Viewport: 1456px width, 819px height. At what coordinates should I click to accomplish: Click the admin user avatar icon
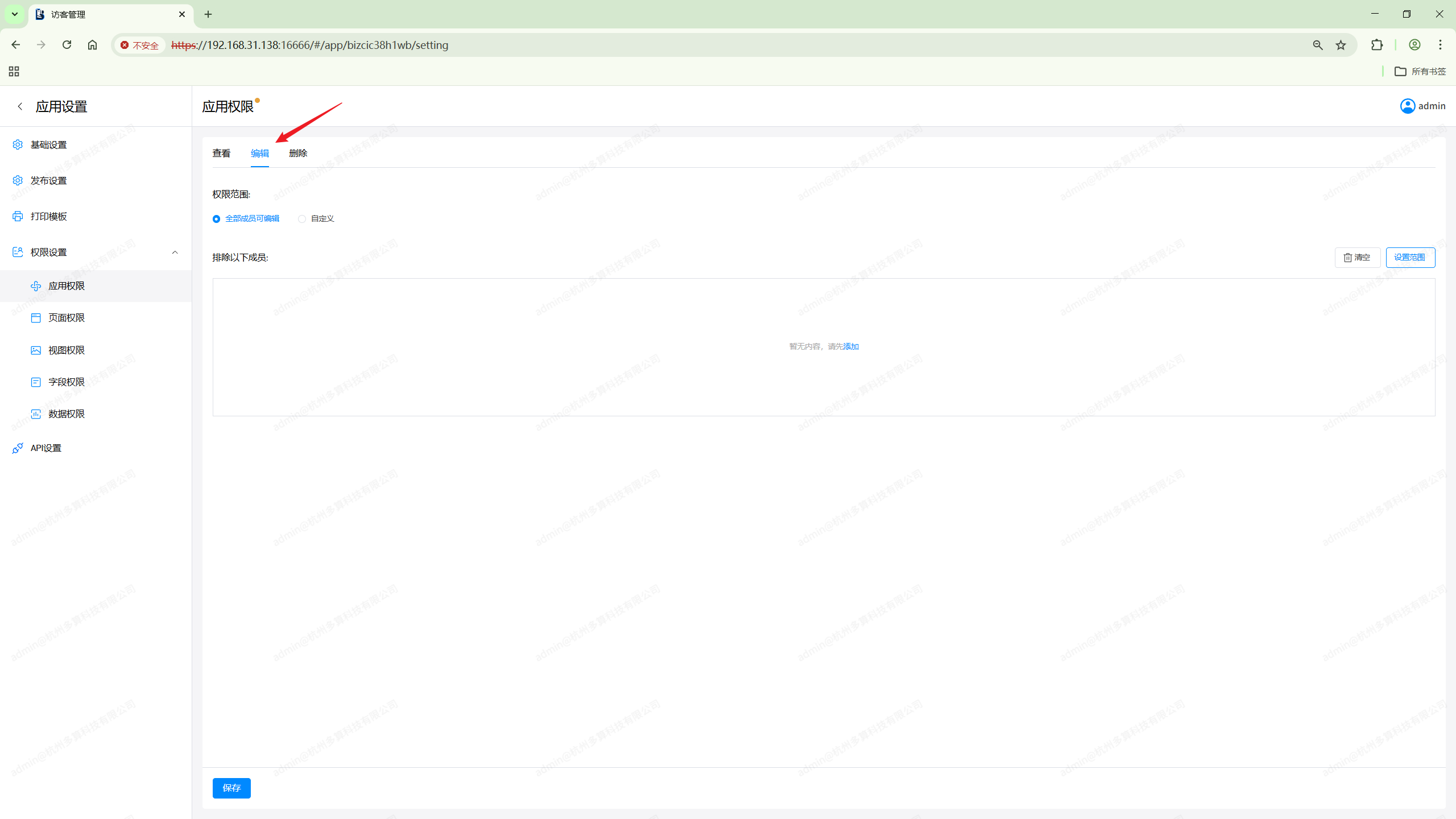[1407, 106]
